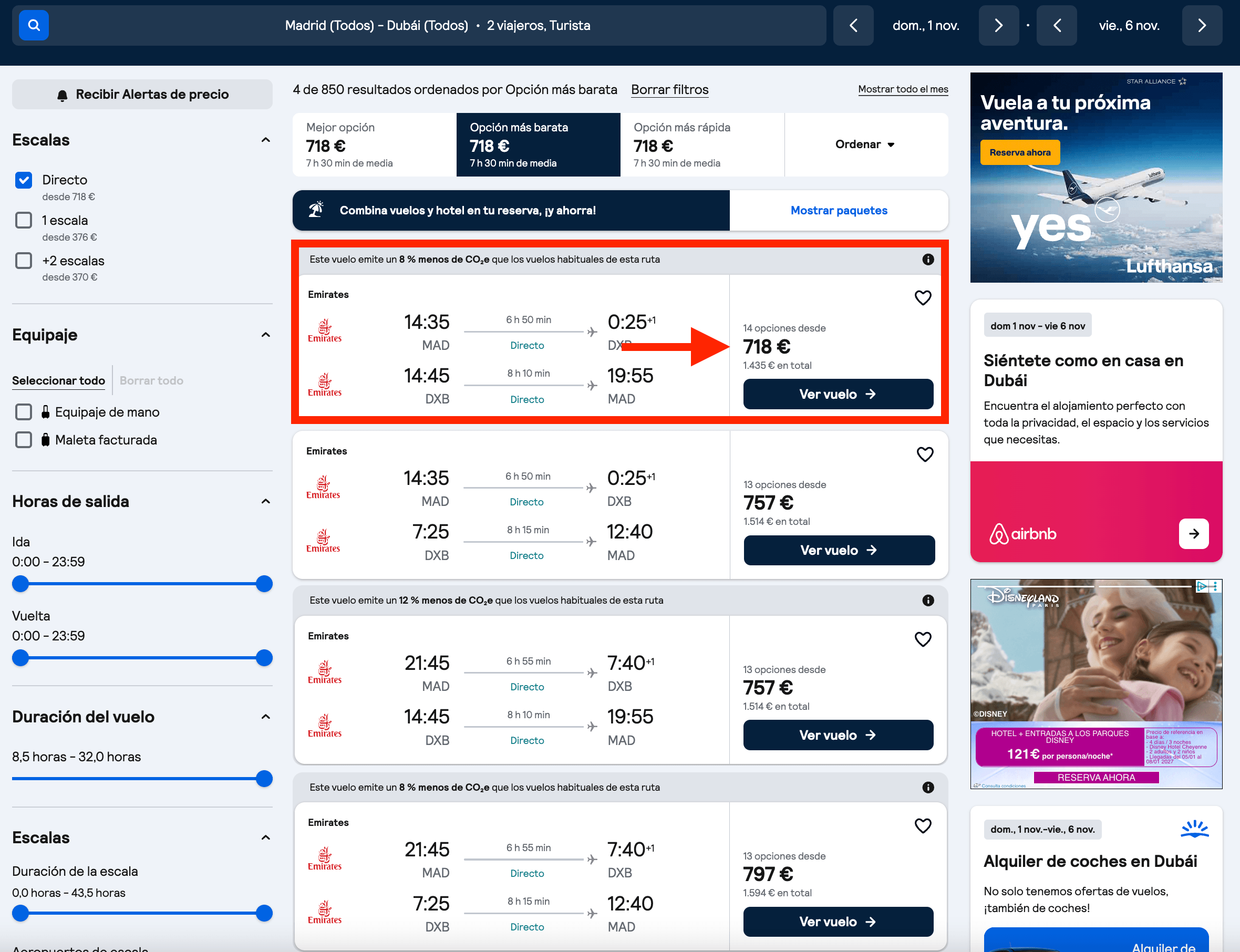1240x952 pixels.
Task: Open CO₂ info icon above the 797 € flight
Action: (x=928, y=787)
